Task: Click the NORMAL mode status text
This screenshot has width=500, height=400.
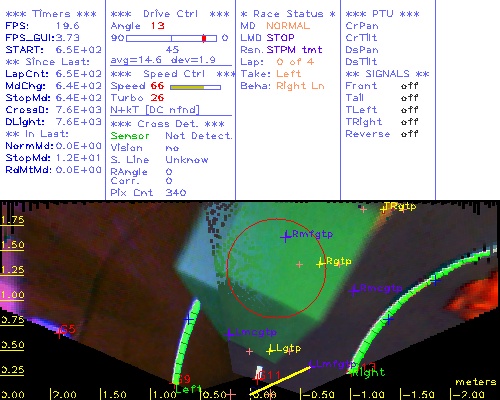Action: (x=288, y=26)
